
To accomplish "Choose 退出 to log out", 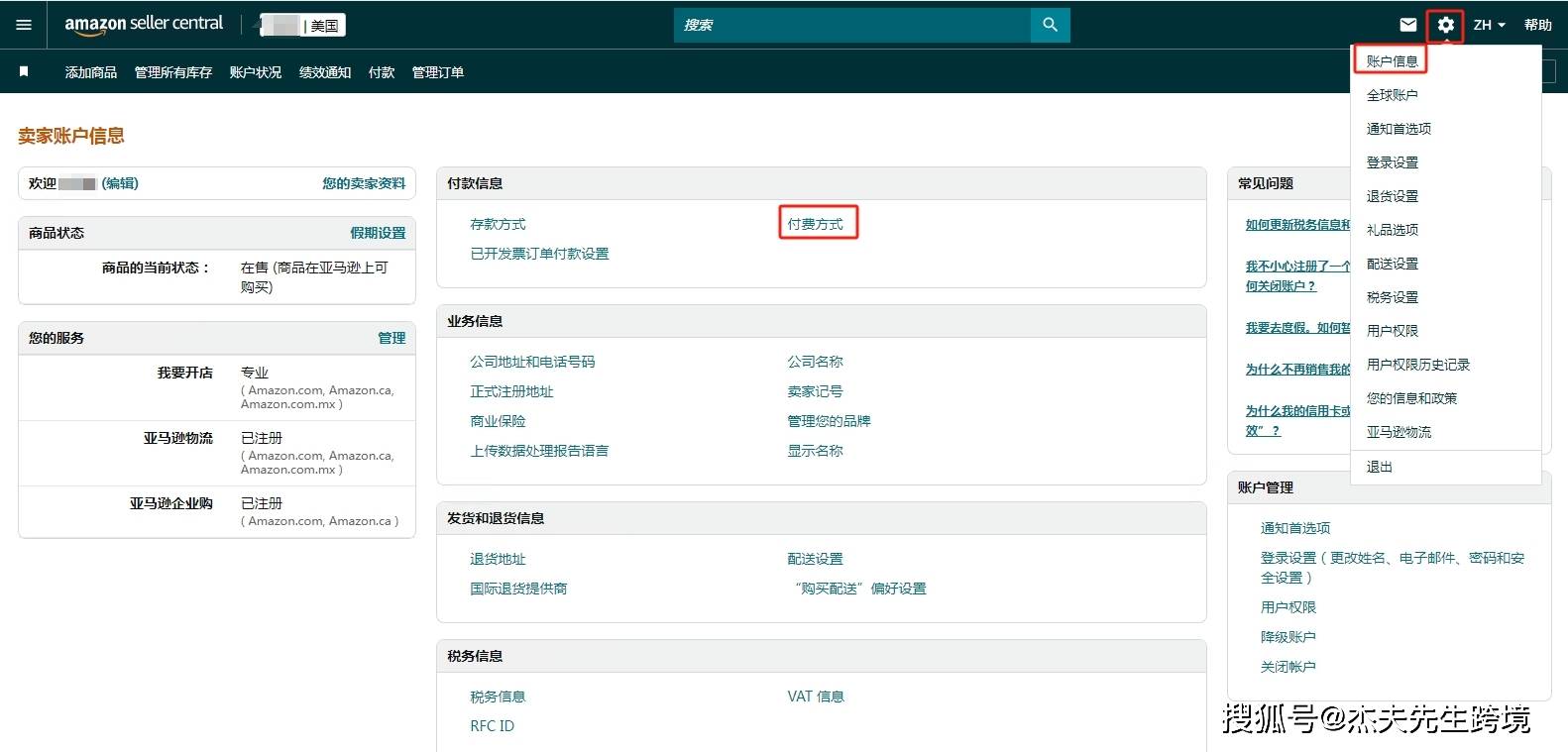I will pyautogui.click(x=1379, y=467).
